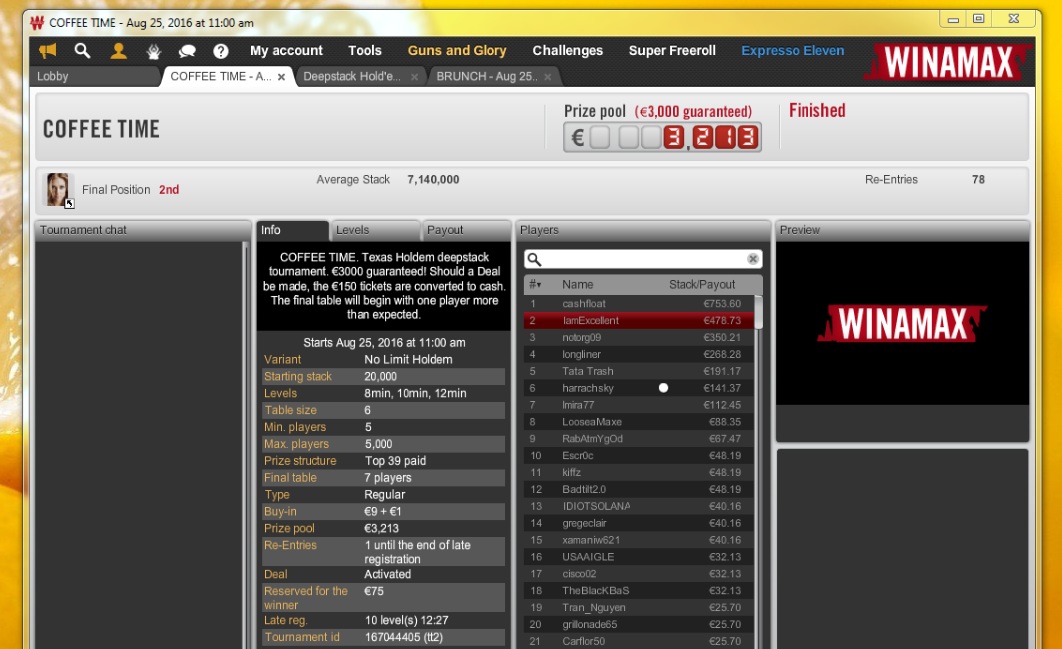The image size is (1062, 649).
Task: Open the magnifier search icon in toolbar
Action: (x=83, y=50)
